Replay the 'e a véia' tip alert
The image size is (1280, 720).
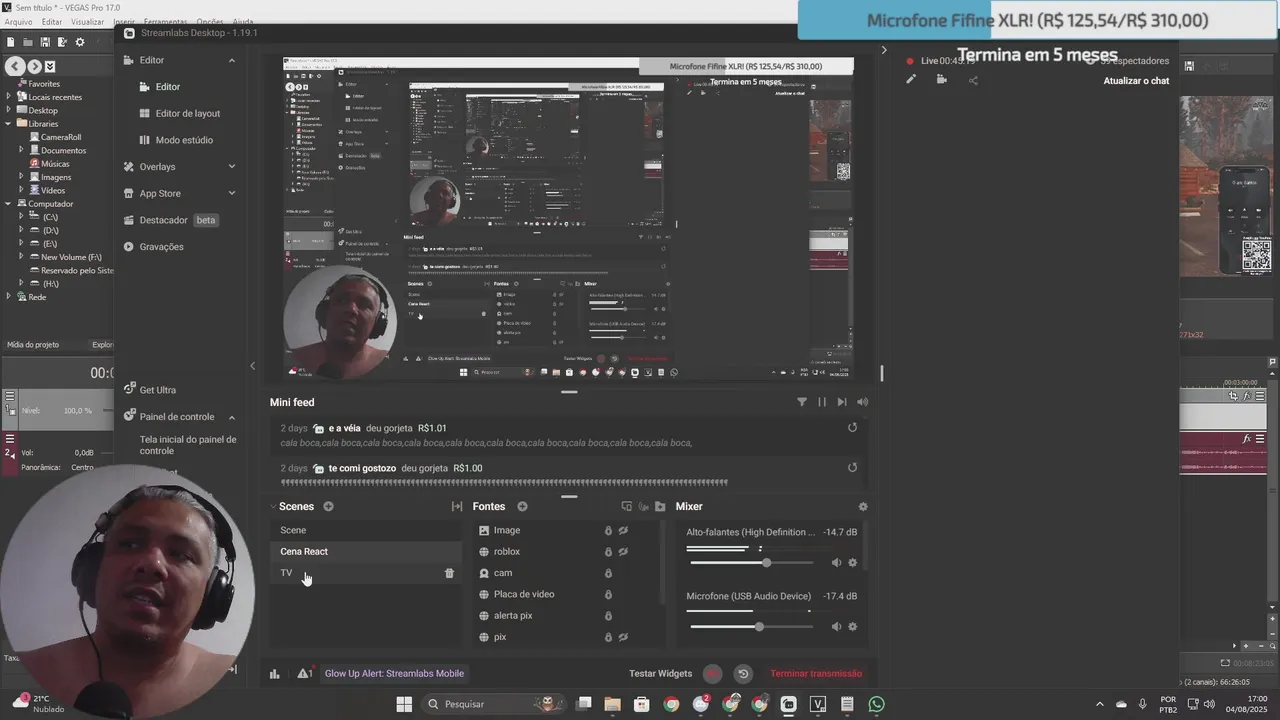[x=852, y=428]
